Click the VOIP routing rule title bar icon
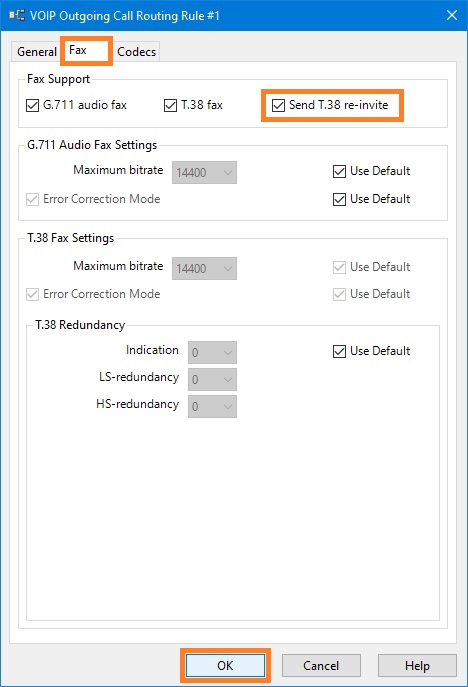Image resolution: width=468 pixels, height=687 pixels. tap(17, 15)
